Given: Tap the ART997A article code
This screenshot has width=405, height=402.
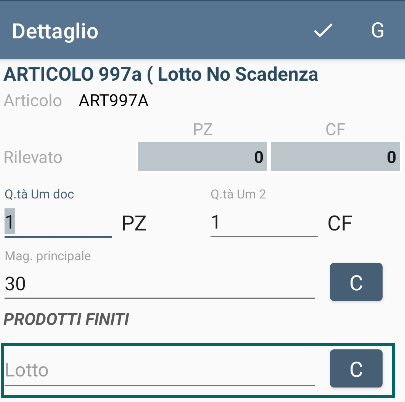Looking at the screenshot, I should click(x=113, y=101).
